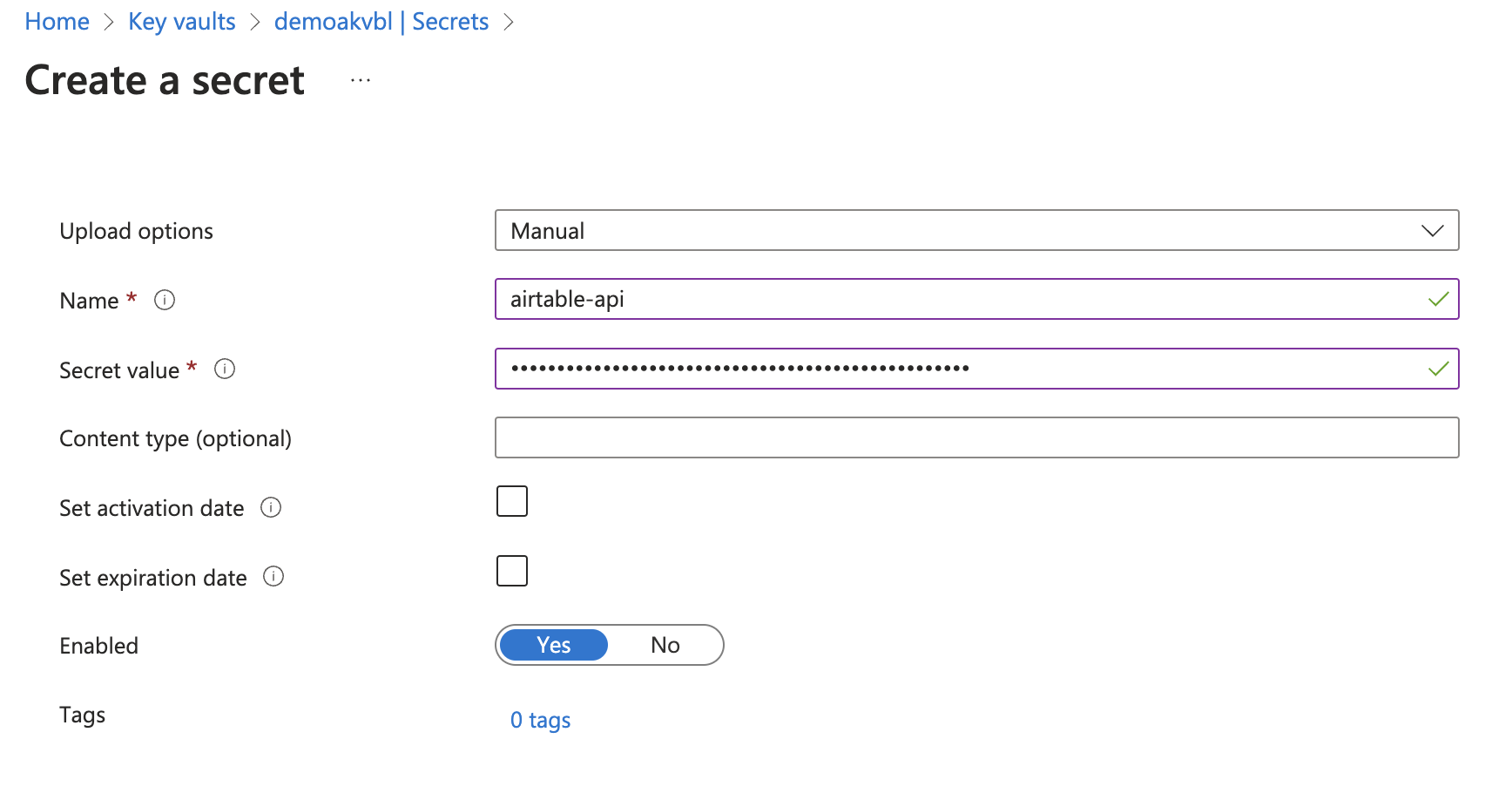
Task: Set the Enabled toggle to No
Action: coord(665,645)
